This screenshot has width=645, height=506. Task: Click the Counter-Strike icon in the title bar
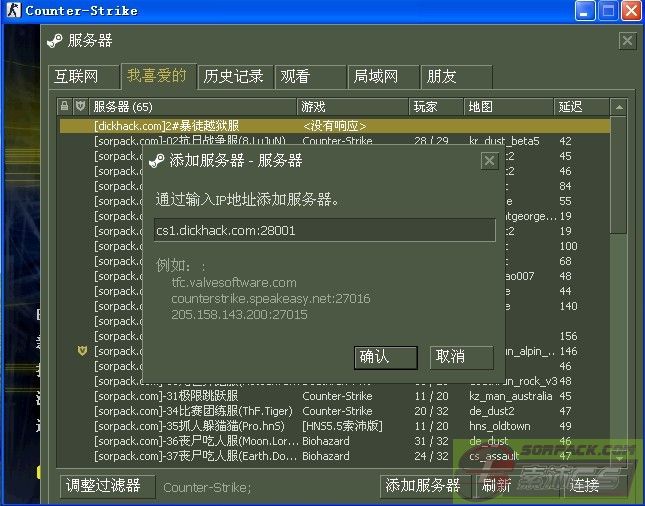point(12,11)
